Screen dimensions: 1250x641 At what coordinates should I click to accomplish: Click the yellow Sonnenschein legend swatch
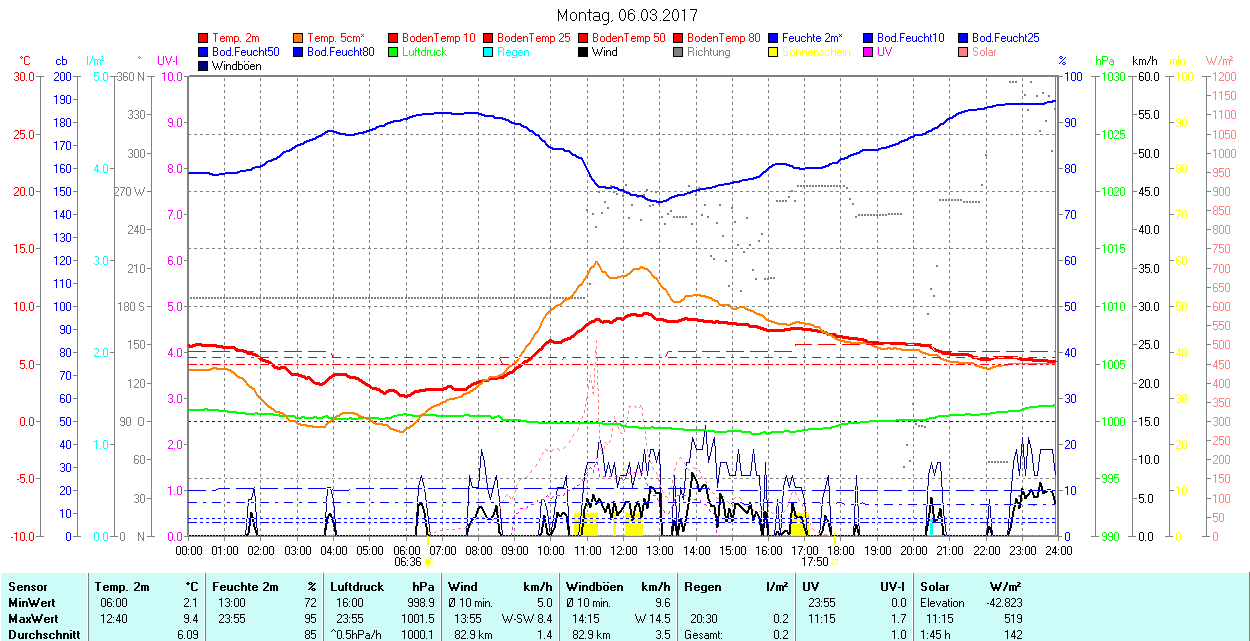tap(773, 52)
